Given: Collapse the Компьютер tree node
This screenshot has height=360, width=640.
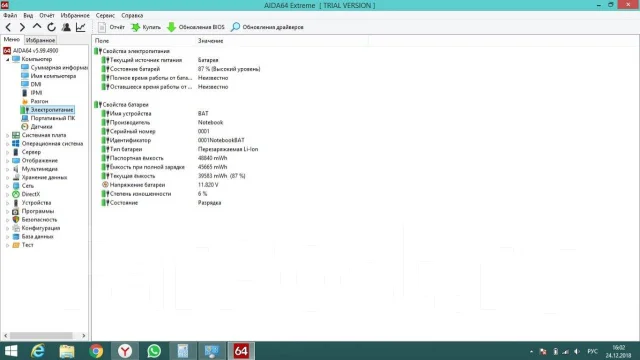Looking at the screenshot, I should coord(7,59).
